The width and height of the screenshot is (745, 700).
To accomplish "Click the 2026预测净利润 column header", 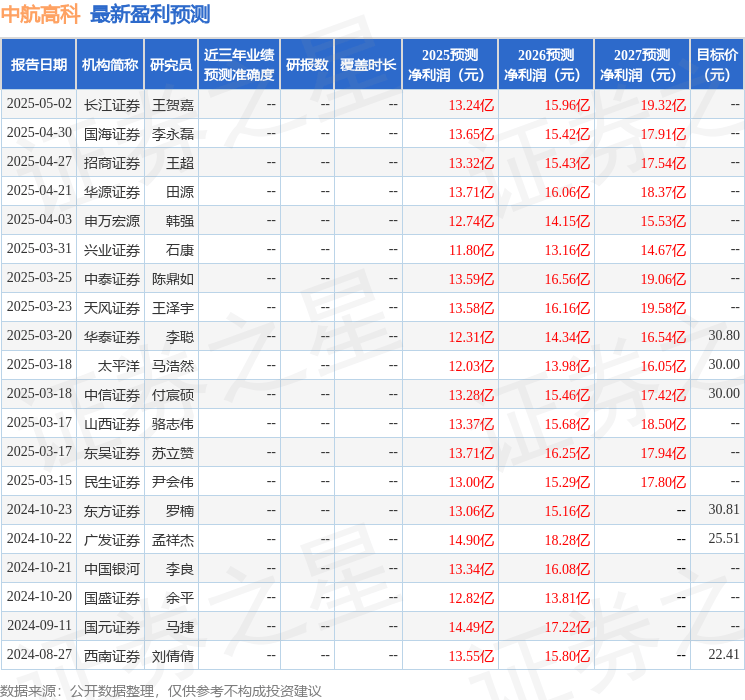I will [x=546, y=65].
